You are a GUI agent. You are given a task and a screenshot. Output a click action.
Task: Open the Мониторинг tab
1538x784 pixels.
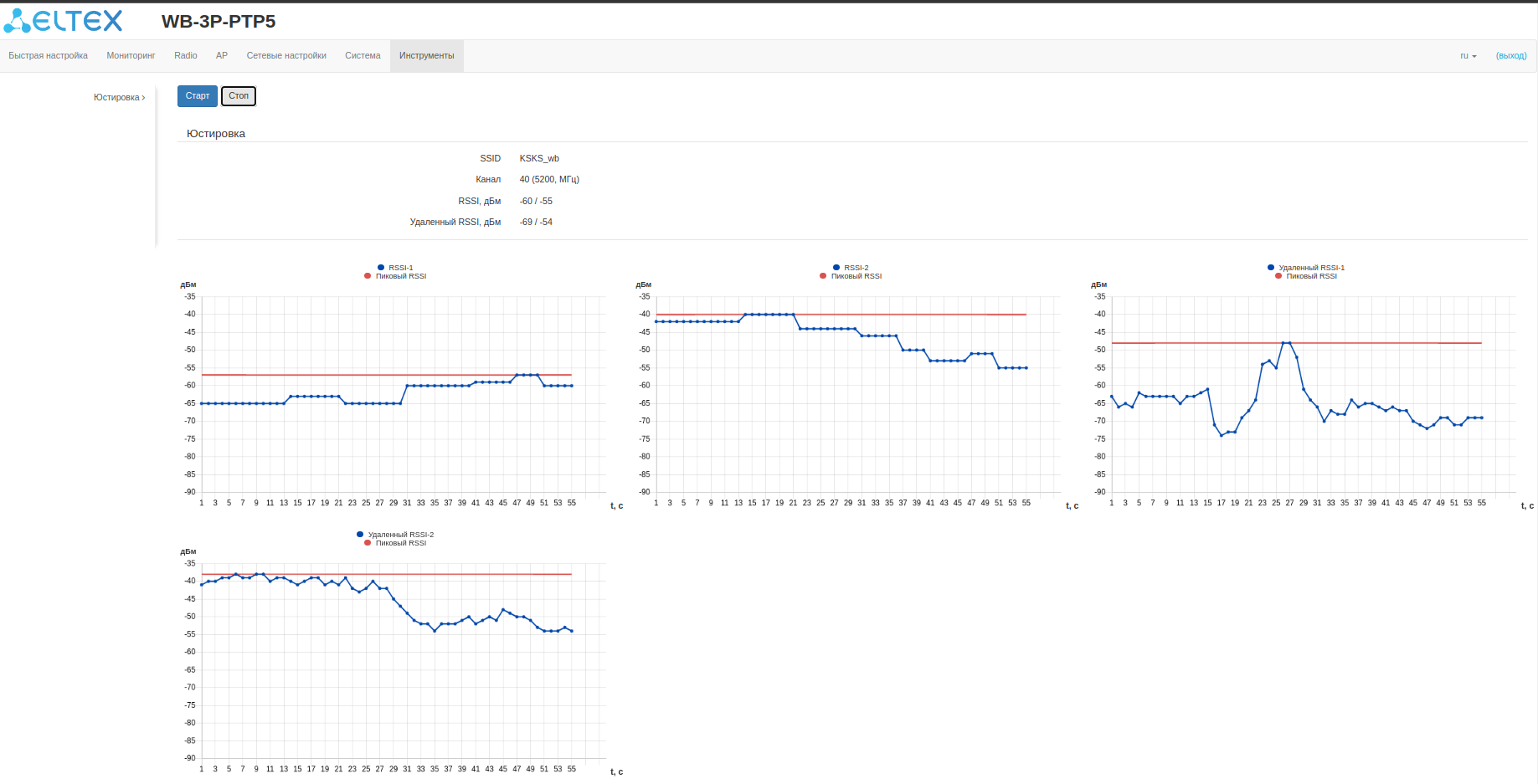tap(131, 56)
